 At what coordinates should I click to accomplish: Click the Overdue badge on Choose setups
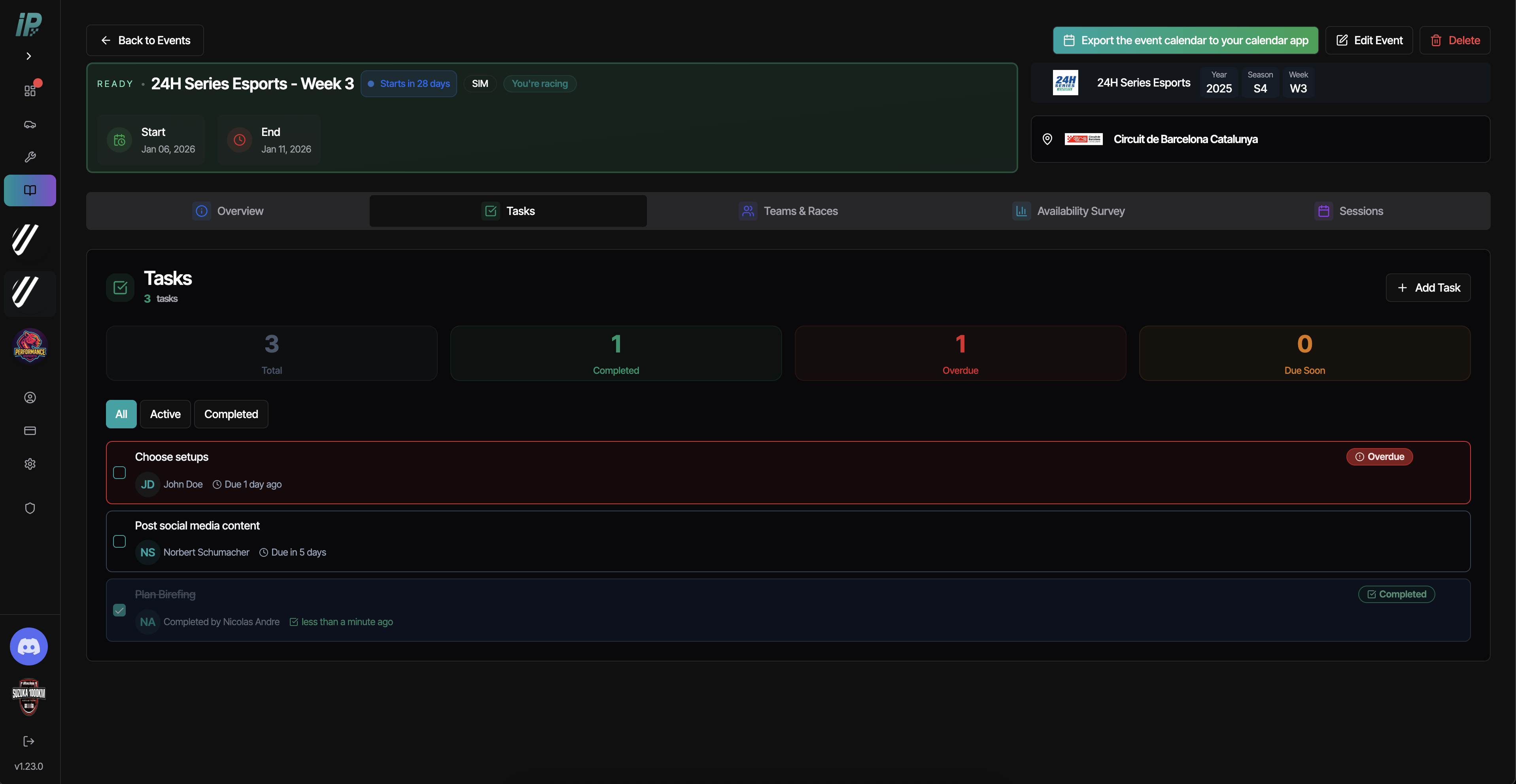click(x=1380, y=457)
